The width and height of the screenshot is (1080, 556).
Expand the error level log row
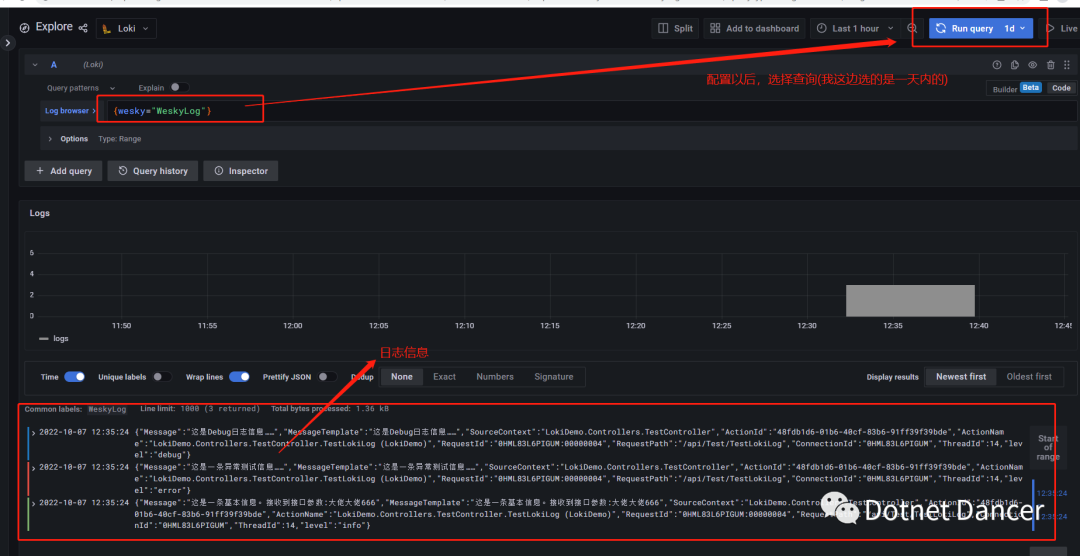[33, 467]
